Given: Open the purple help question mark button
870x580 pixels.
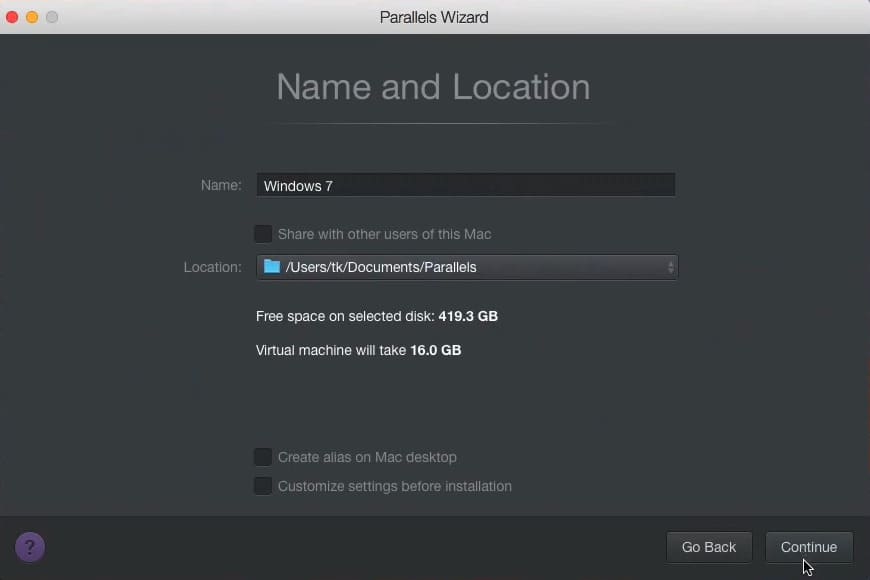Looking at the screenshot, I should pos(30,547).
